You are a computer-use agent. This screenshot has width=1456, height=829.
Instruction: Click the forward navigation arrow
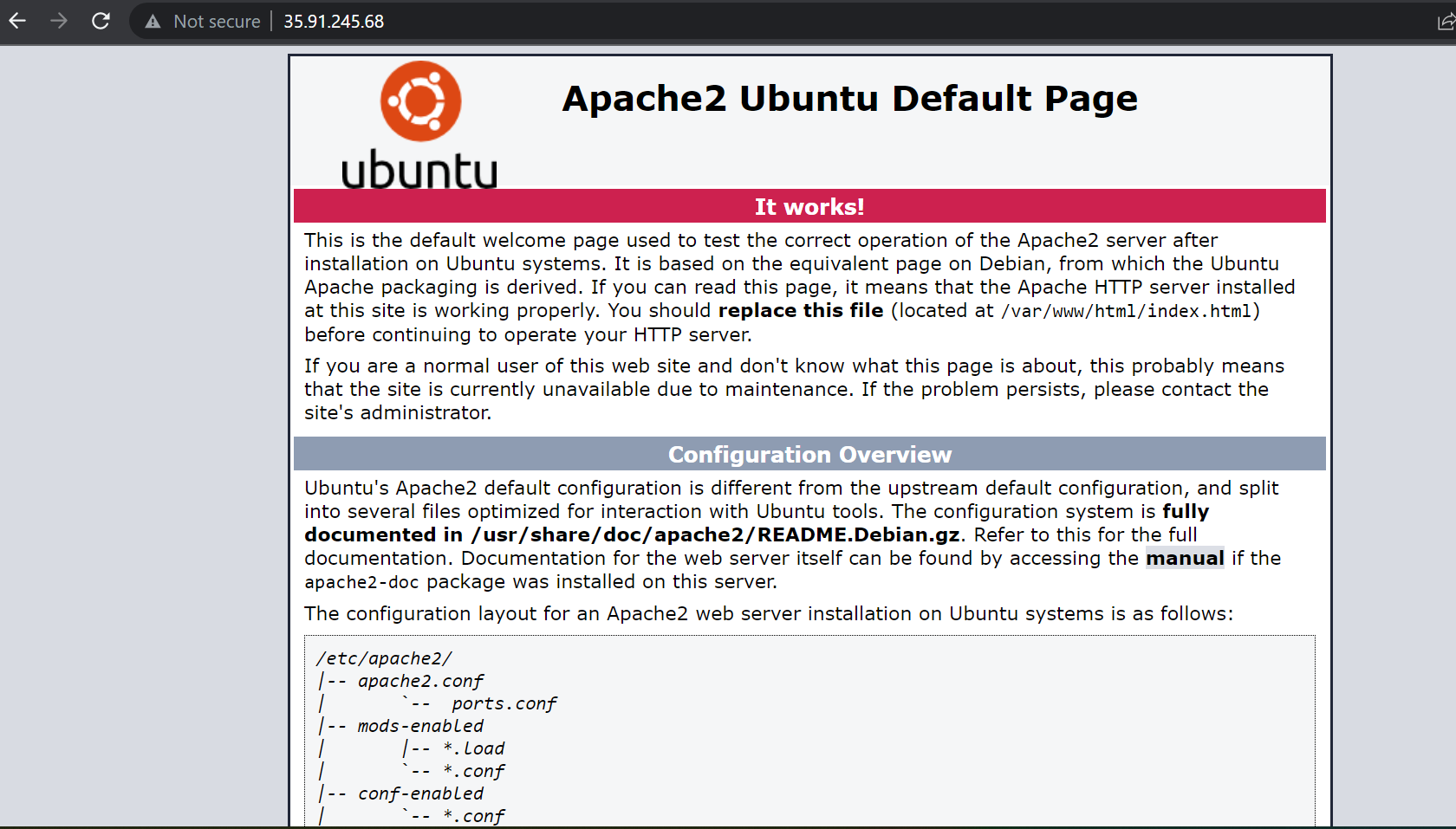point(59,21)
